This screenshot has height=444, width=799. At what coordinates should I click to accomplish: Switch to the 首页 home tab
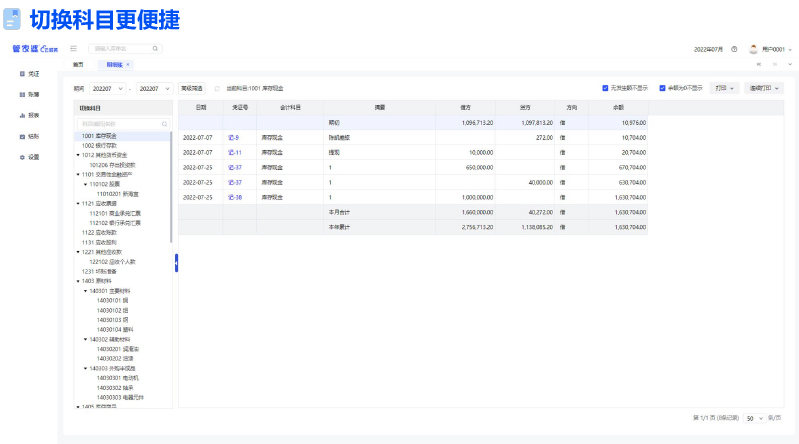tap(79, 65)
